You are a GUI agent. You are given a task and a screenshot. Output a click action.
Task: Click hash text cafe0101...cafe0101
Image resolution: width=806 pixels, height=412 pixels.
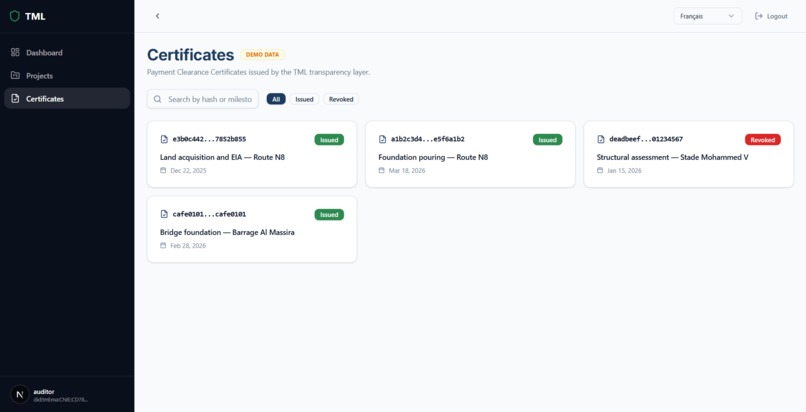click(x=209, y=214)
